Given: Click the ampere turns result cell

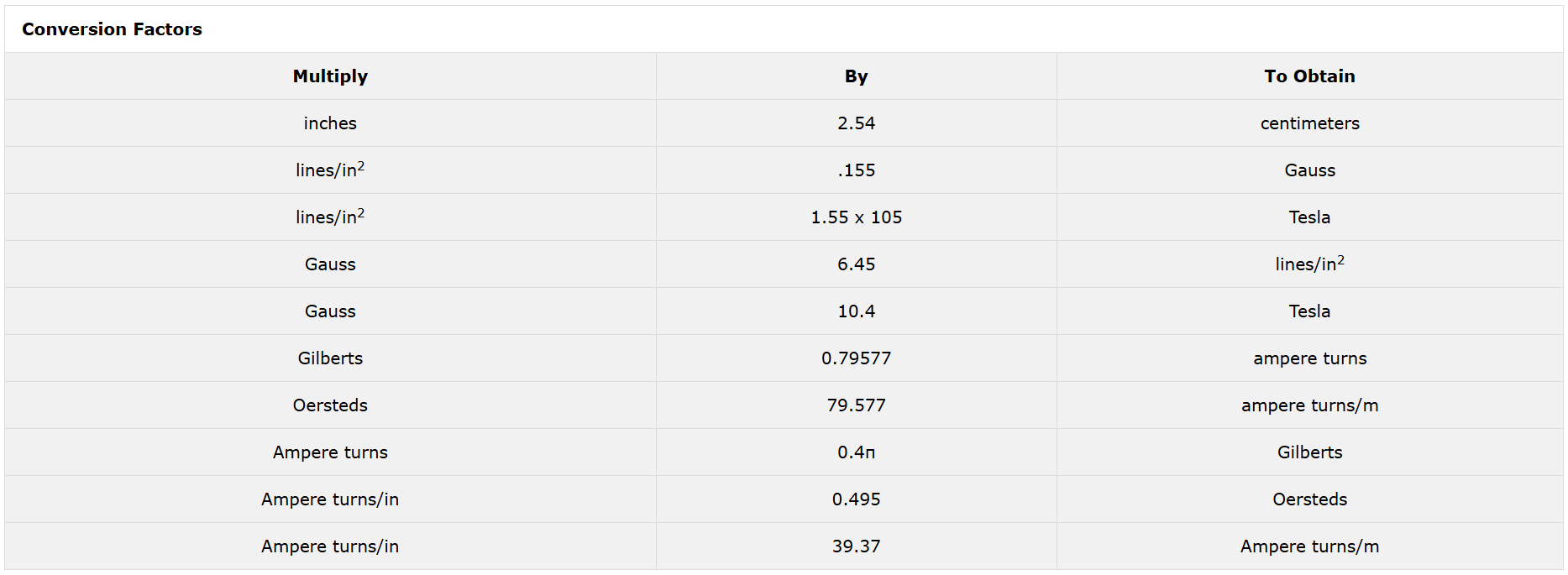Looking at the screenshot, I should (x=1309, y=358).
